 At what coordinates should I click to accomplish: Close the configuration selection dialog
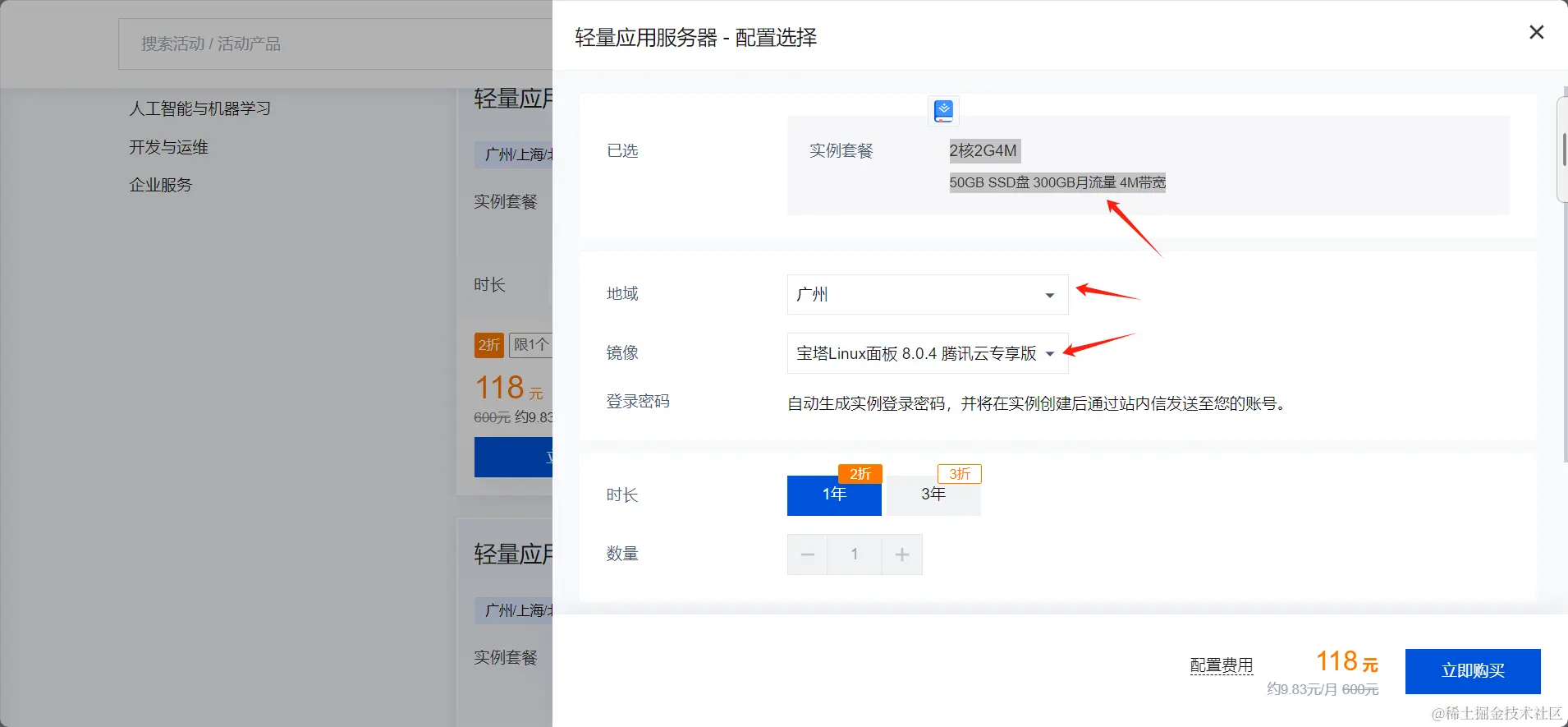point(1536,32)
